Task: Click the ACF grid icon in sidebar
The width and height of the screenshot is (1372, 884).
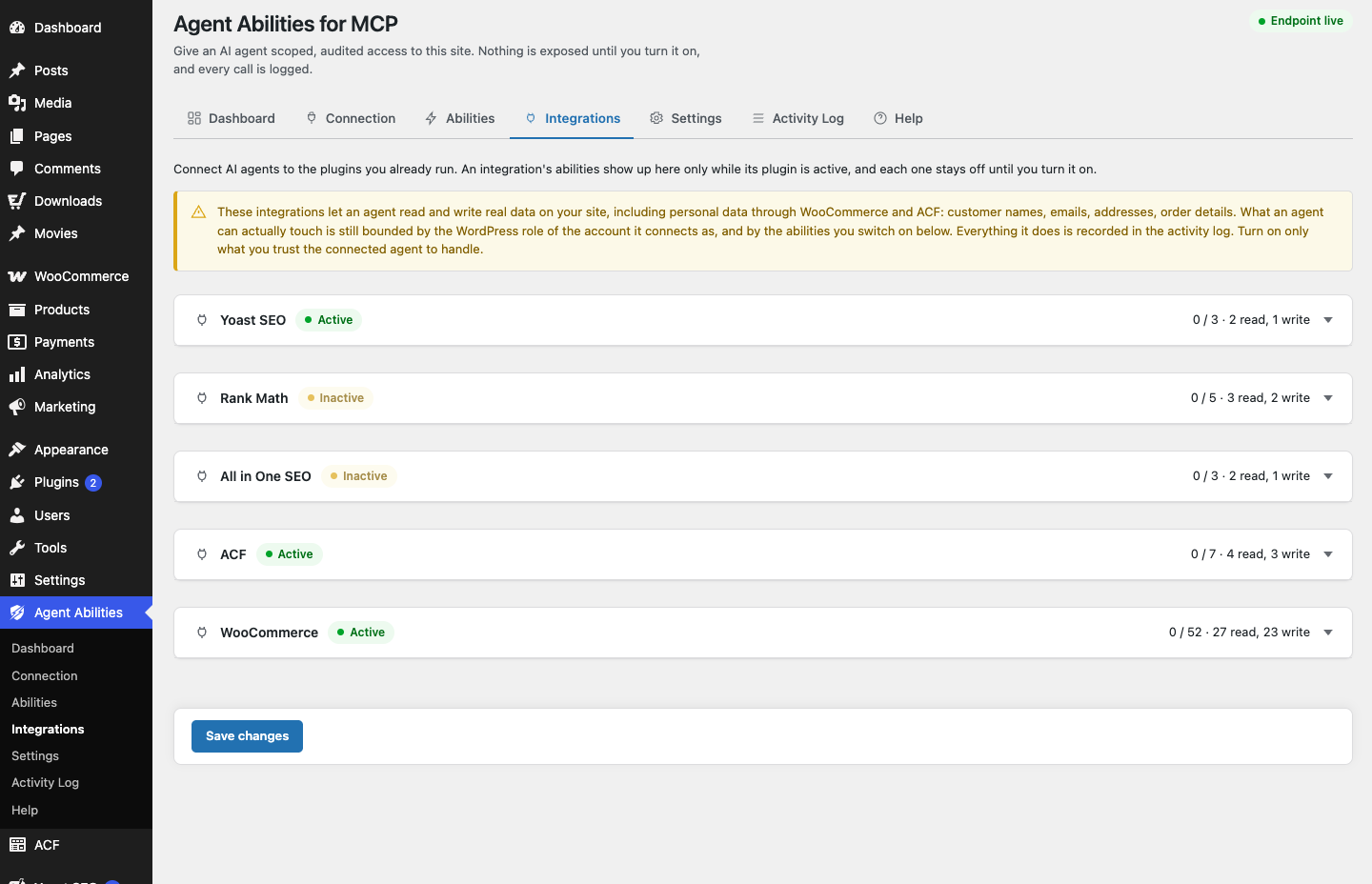Action: [17, 845]
